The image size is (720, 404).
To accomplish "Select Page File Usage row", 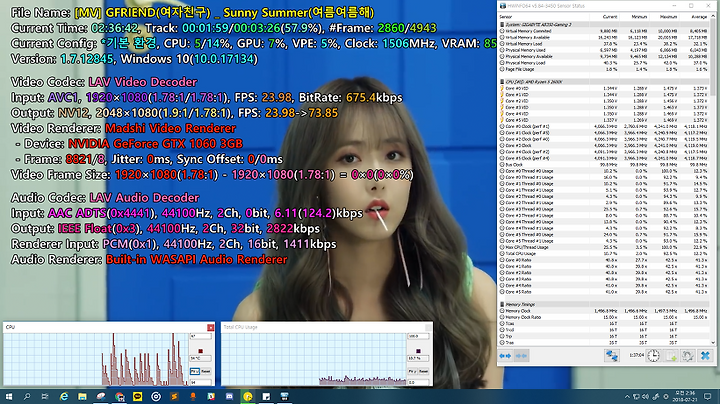I will pos(604,69).
